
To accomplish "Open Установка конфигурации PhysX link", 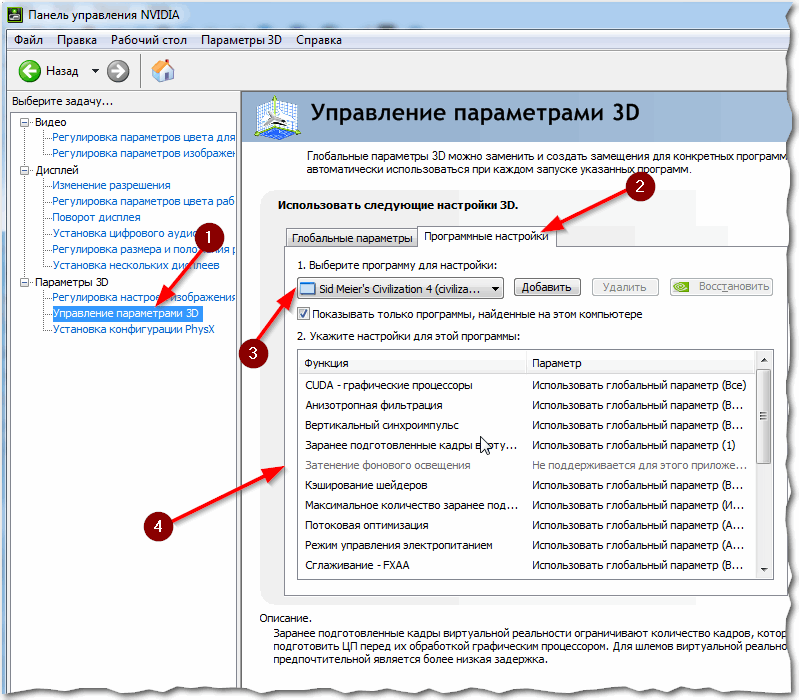I will (x=134, y=329).
